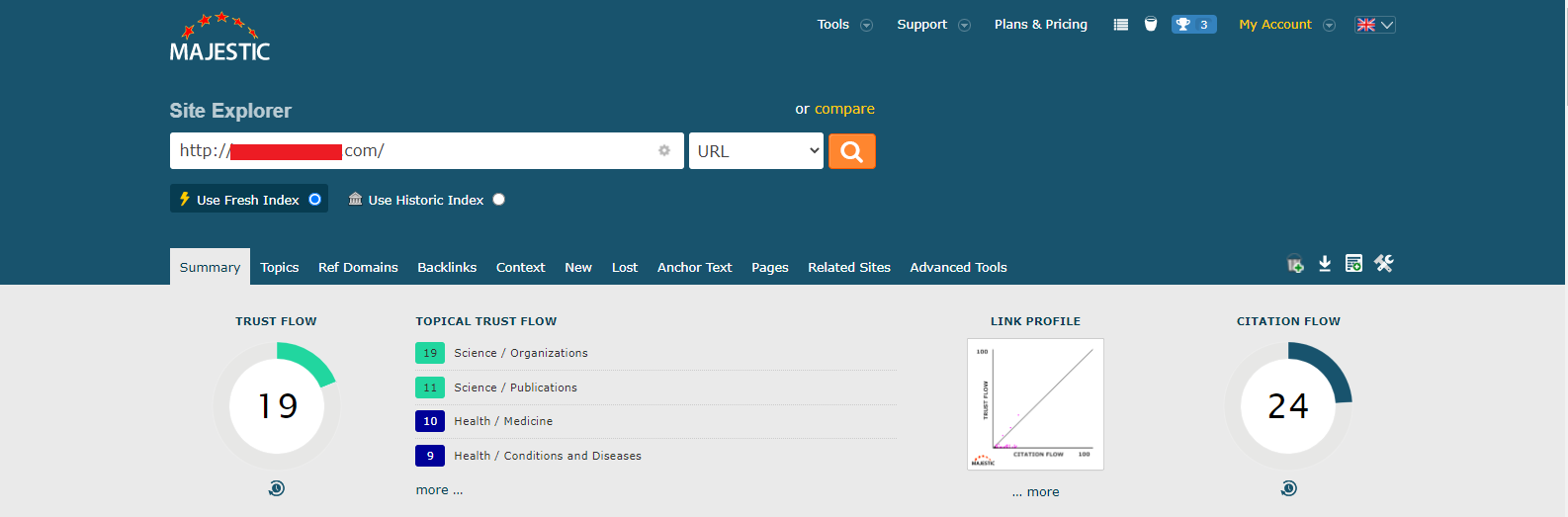Open the Anchor Text tab

click(694, 268)
